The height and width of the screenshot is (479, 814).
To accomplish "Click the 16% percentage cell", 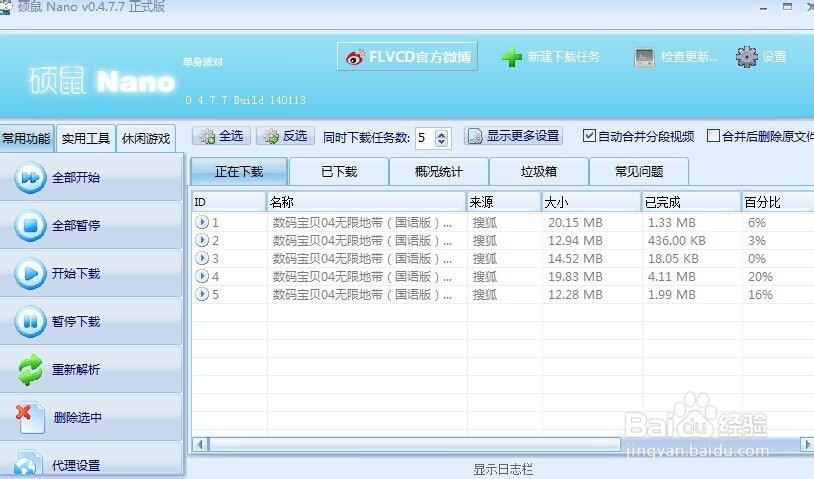I will point(760,295).
